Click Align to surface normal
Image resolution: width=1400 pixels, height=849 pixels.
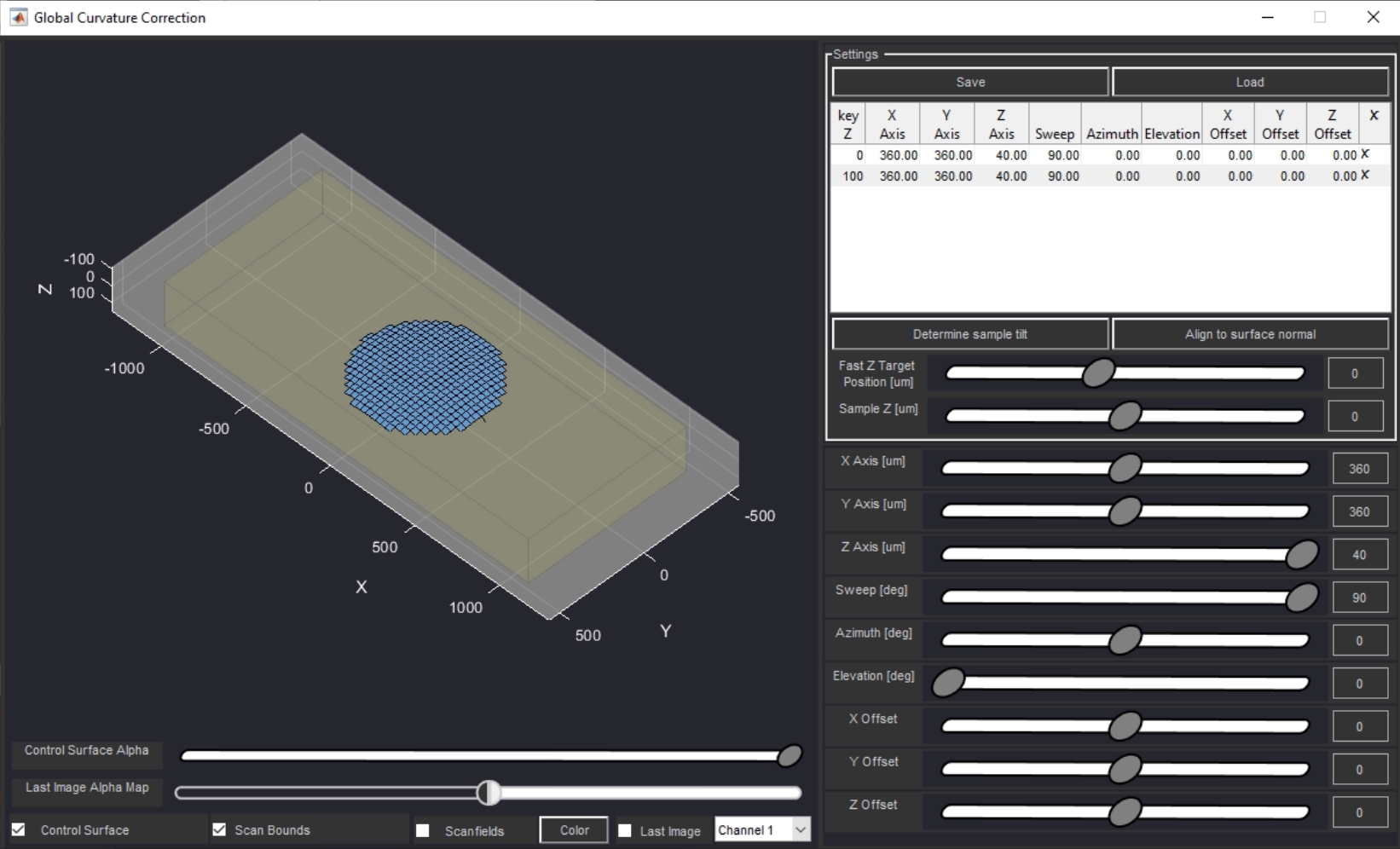coord(1249,334)
